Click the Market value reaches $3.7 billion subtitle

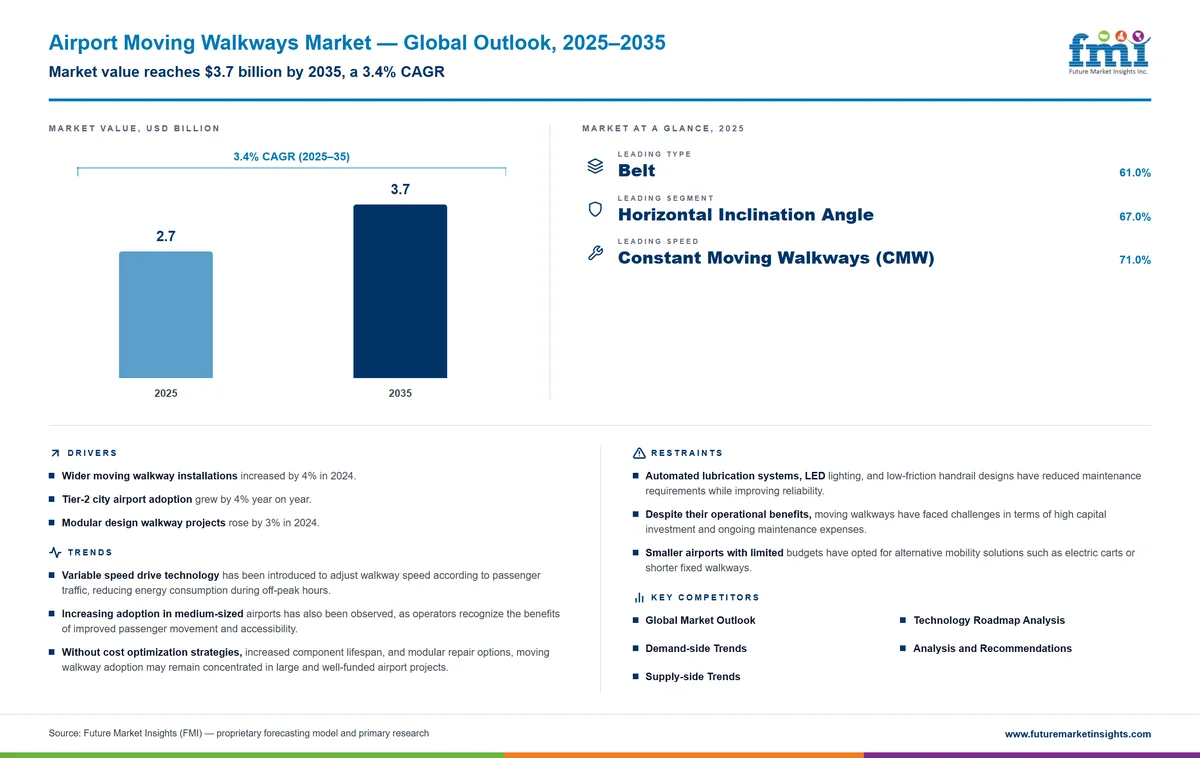[246, 72]
